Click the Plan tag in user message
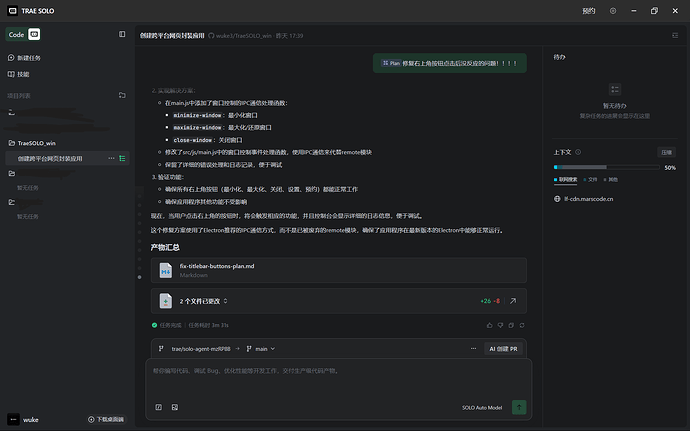Image resolution: width=690 pixels, height=431 pixels. coord(391,63)
